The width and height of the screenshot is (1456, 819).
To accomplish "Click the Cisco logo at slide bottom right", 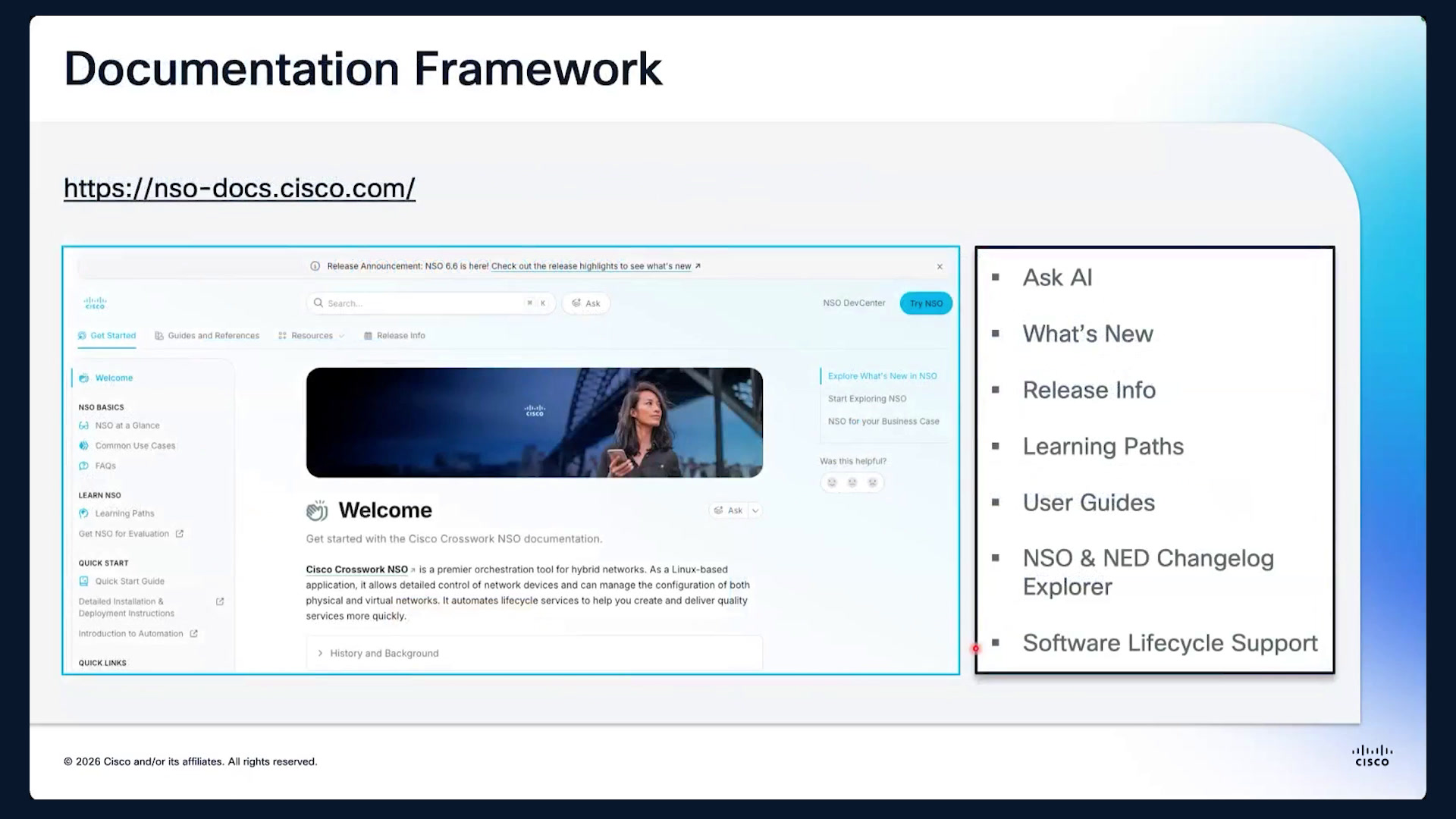I will click(x=1372, y=756).
